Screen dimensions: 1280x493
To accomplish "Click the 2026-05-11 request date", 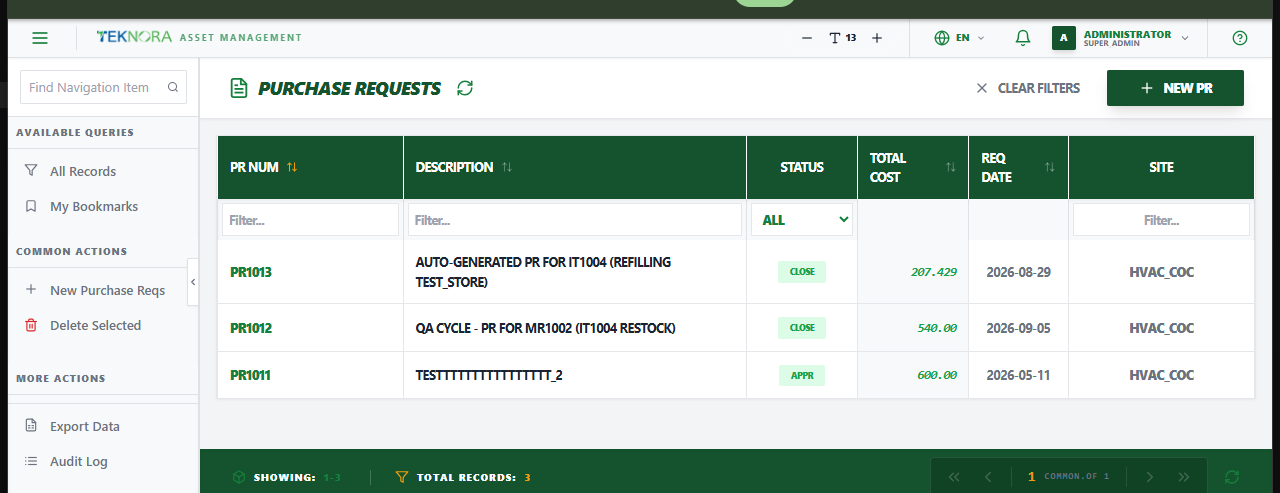I will pyautogui.click(x=1018, y=376).
